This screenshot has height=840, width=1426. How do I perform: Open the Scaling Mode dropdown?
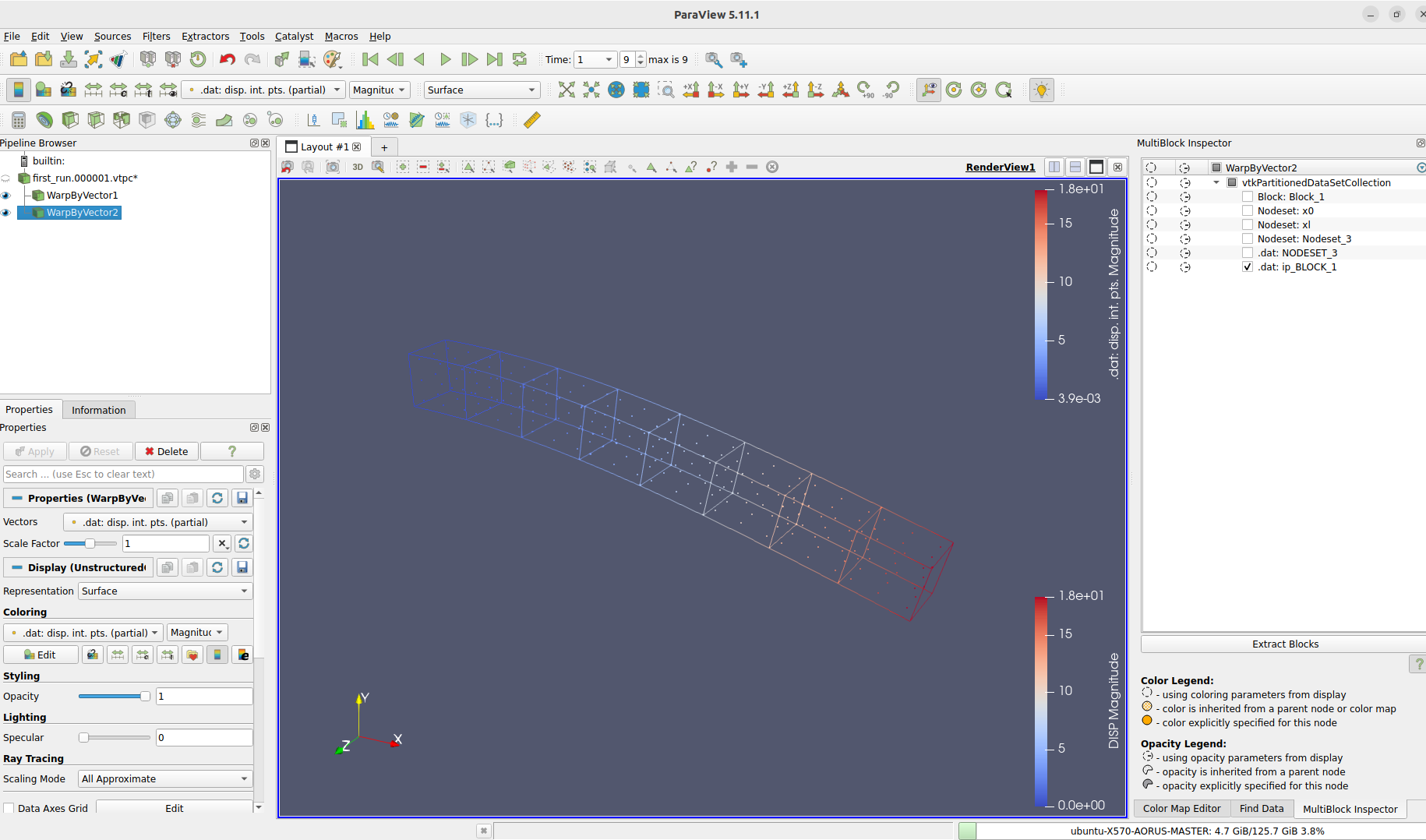click(x=164, y=778)
